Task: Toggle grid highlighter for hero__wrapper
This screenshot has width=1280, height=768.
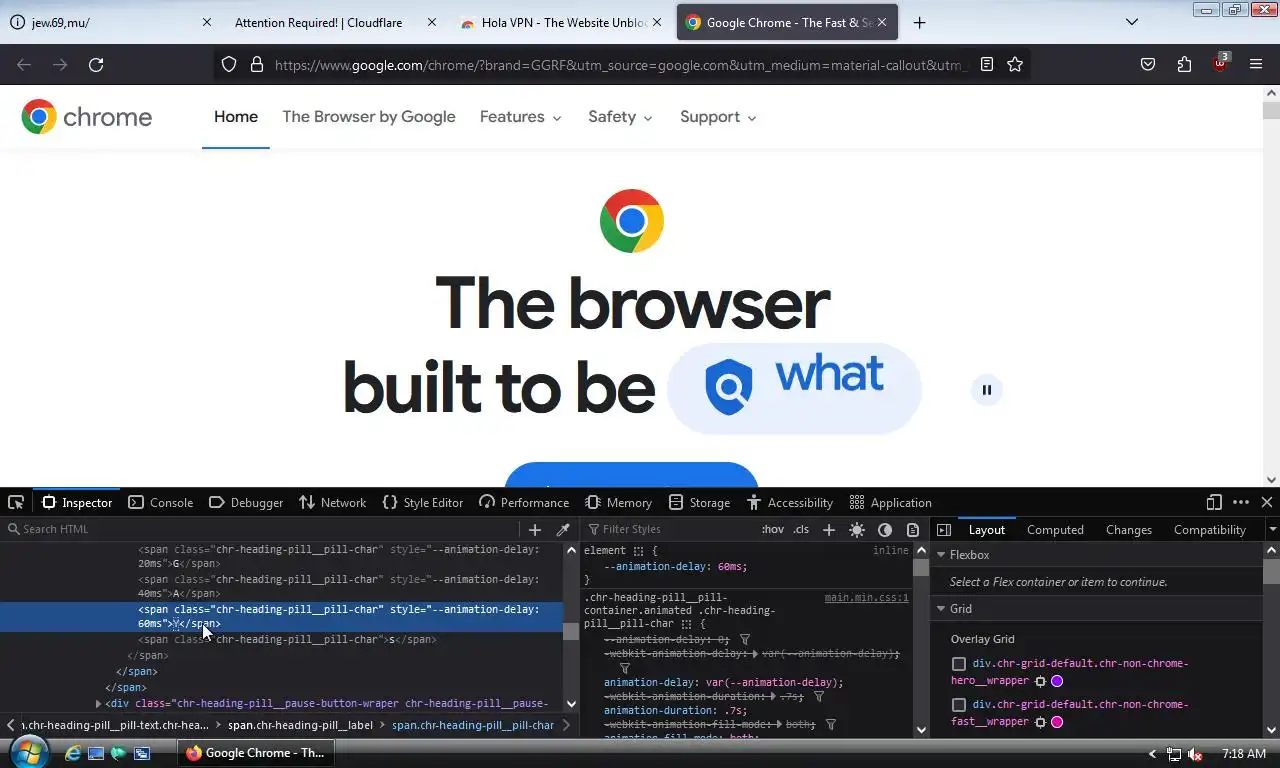Action: 1040,681
